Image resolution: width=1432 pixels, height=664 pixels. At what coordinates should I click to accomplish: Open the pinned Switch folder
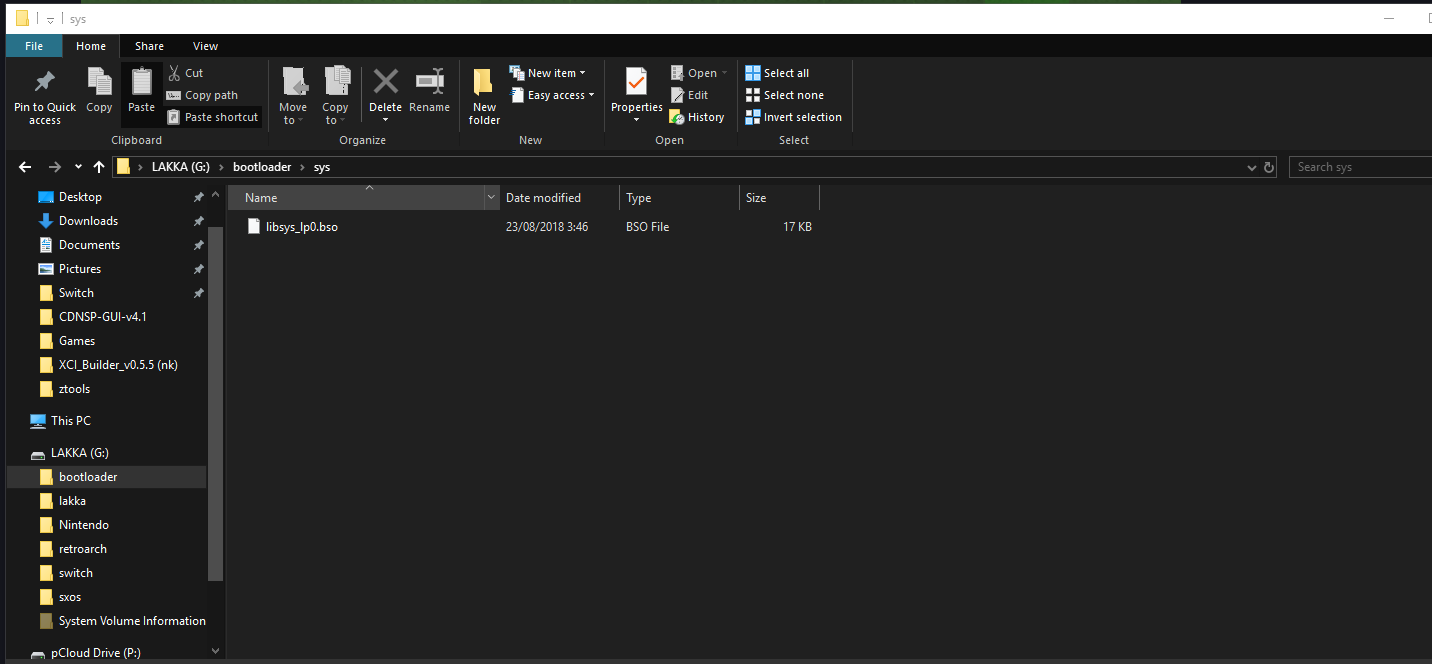pos(76,293)
